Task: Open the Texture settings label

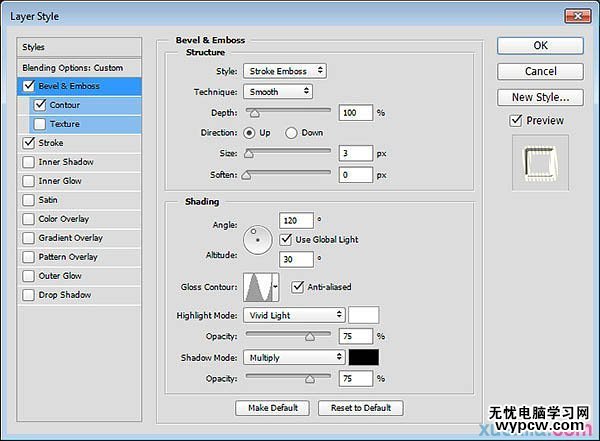Action: (x=65, y=124)
